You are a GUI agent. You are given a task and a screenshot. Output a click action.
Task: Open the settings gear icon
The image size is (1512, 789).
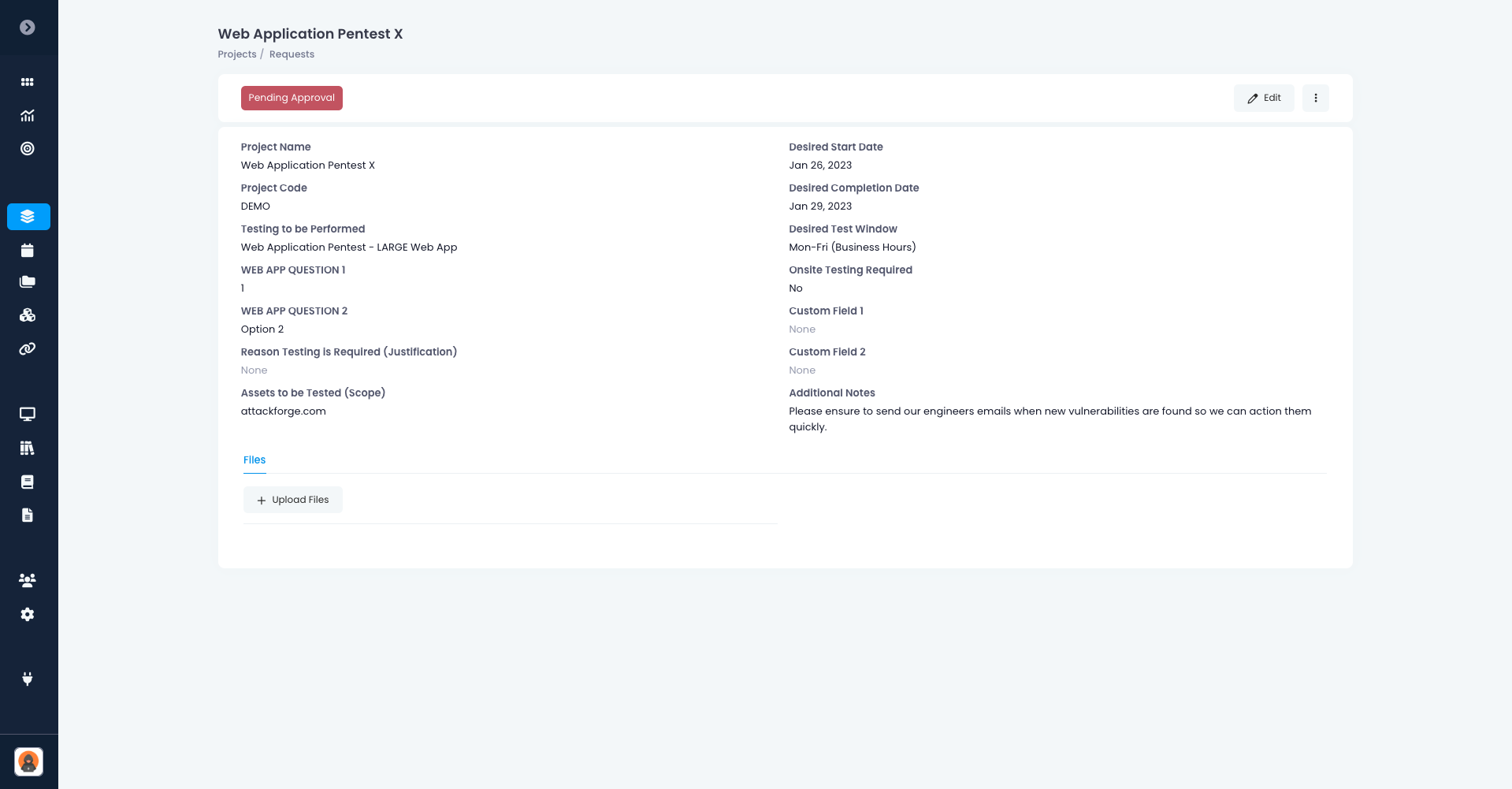pos(28,615)
